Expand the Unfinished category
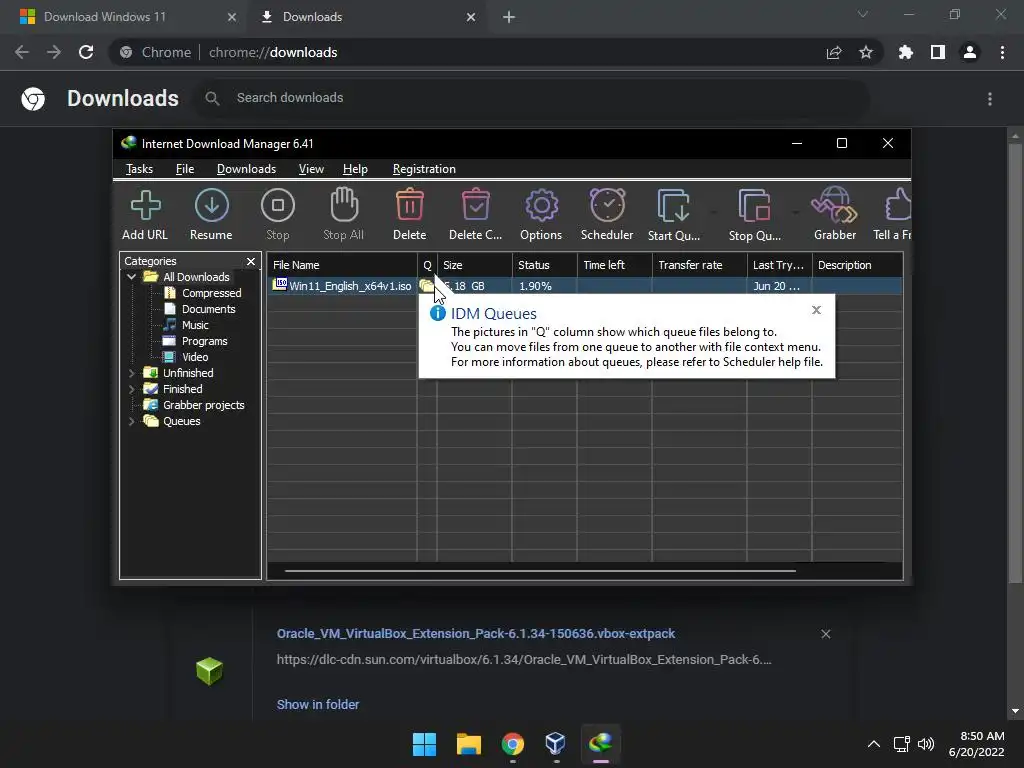1024x768 pixels. click(x=131, y=373)
